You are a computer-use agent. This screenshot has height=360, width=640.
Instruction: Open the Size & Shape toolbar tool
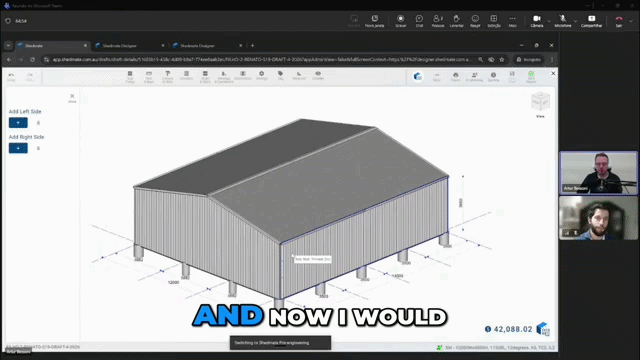click(130, 77)
